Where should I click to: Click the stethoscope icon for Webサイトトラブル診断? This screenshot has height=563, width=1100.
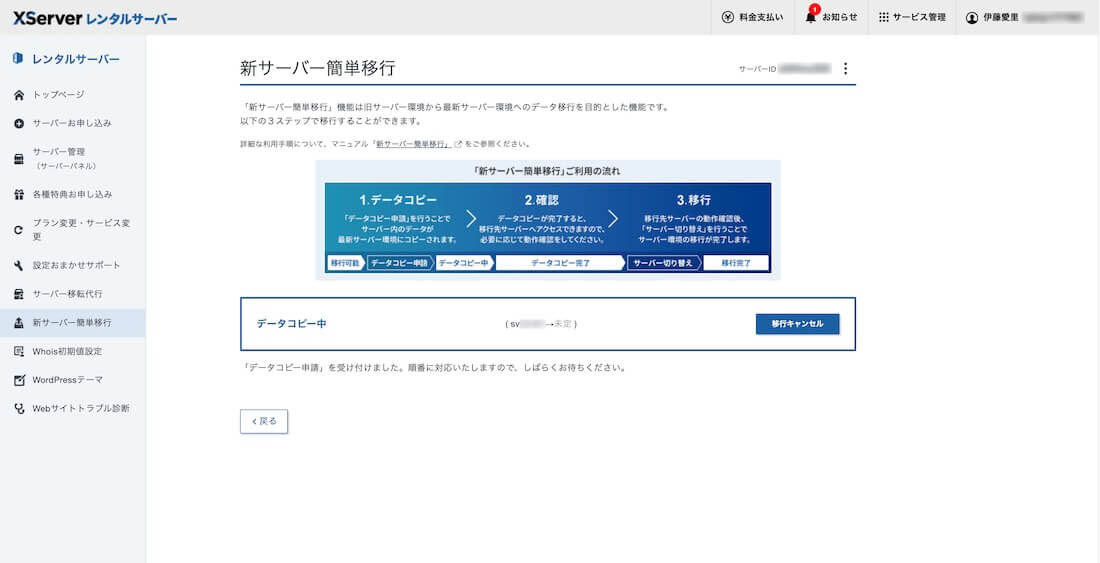(19, 409)
